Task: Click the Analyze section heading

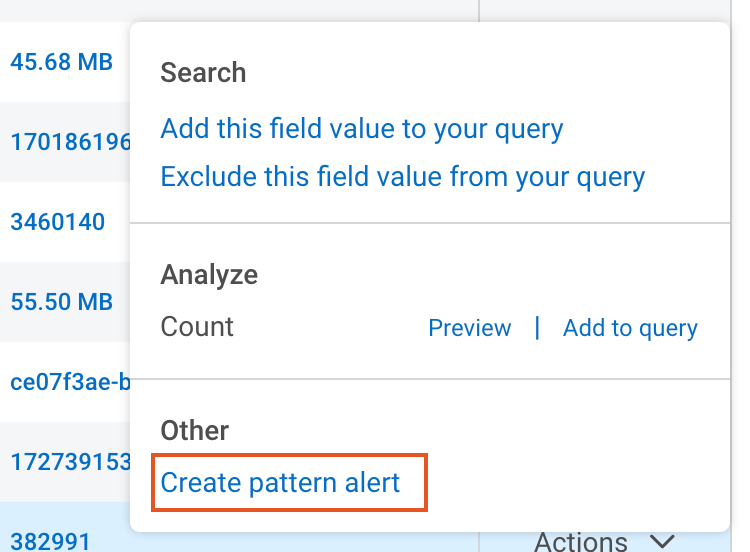Action: pyautogui.click(x=209, y=275)
